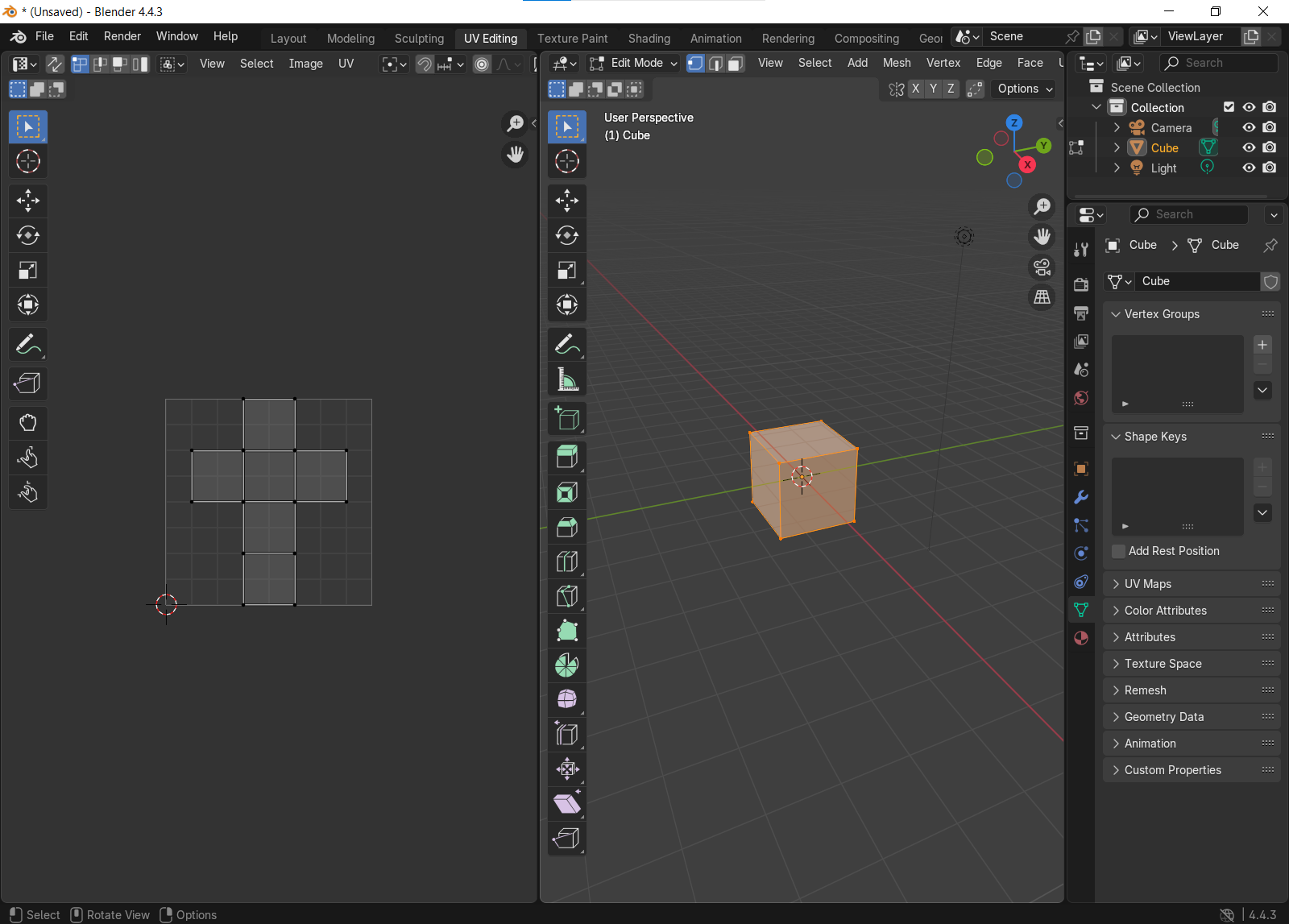Expand the Cube item in outliner

coord(1117,147)
